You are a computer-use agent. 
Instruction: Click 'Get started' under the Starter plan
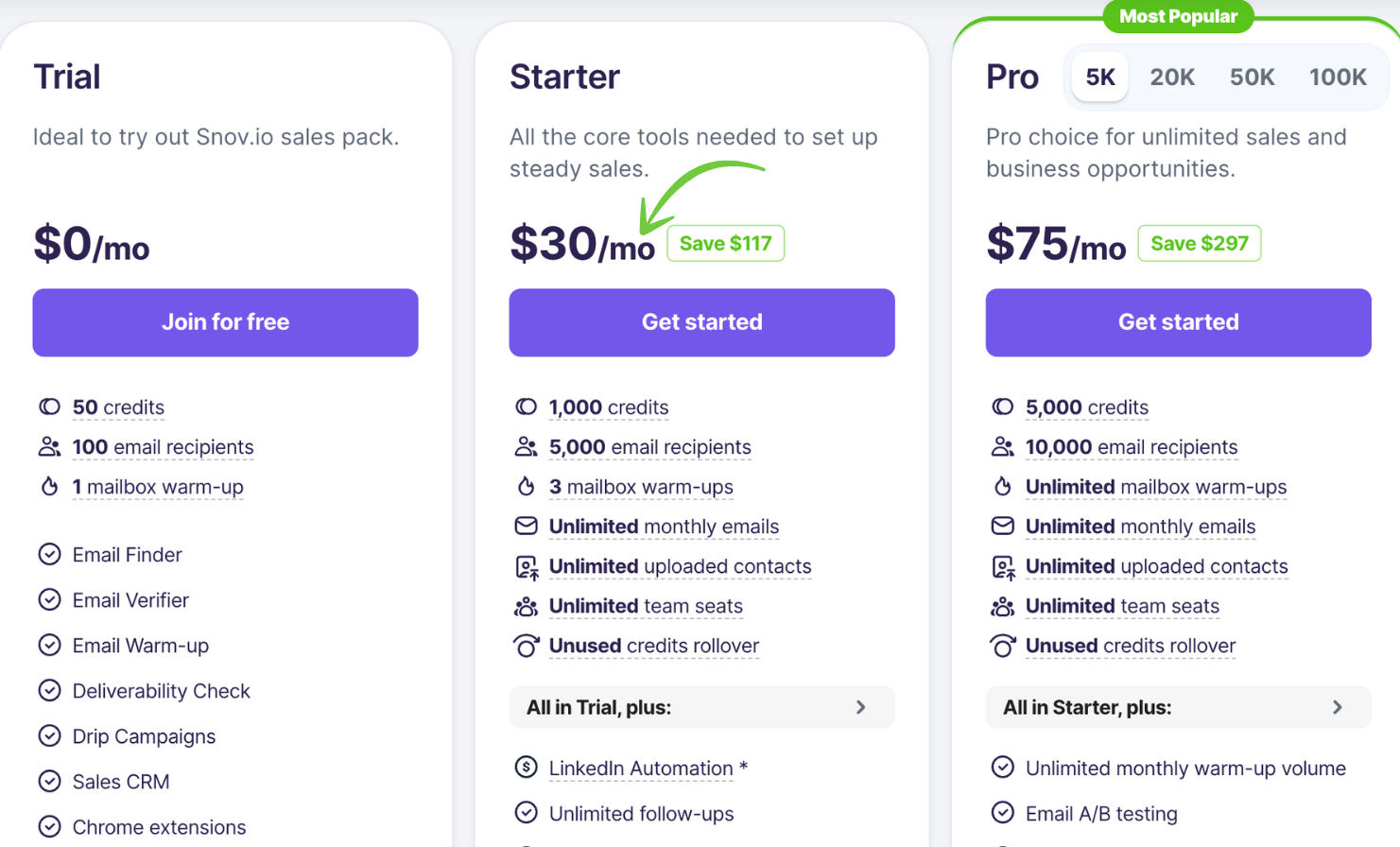(x=701, y=322)
